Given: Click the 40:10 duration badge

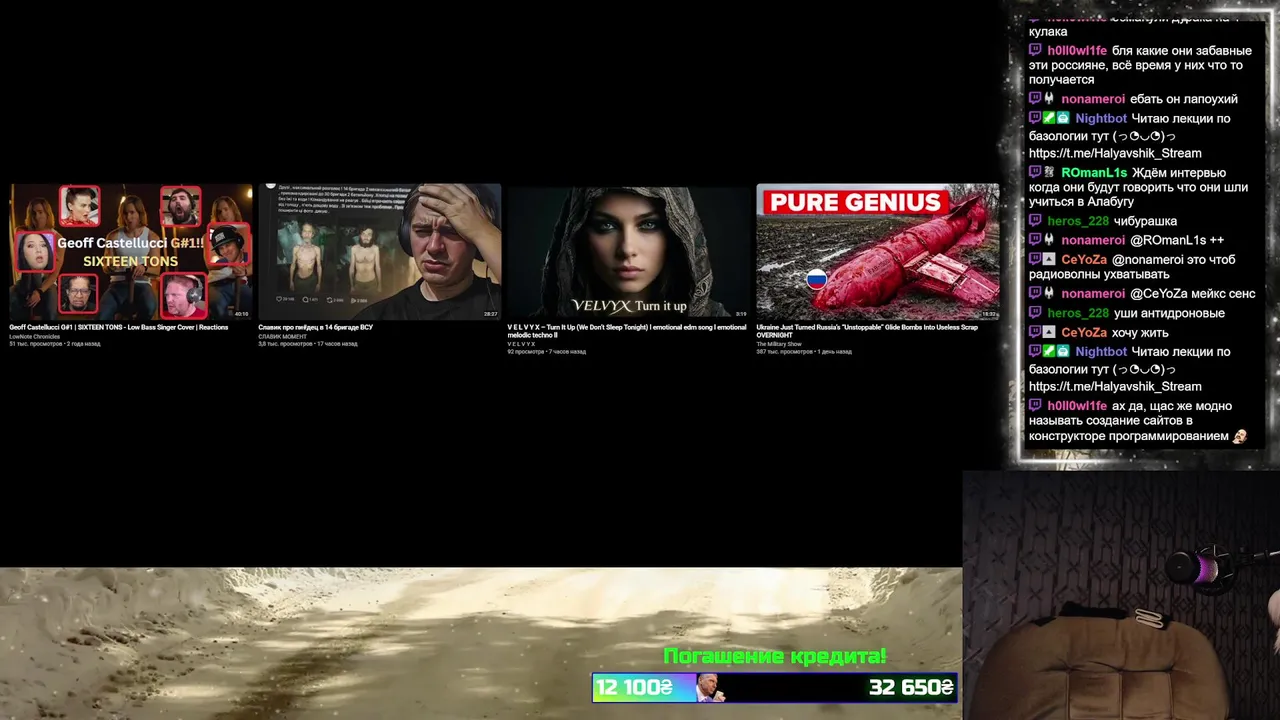Looking at the screenshot, I should (241, 314).
